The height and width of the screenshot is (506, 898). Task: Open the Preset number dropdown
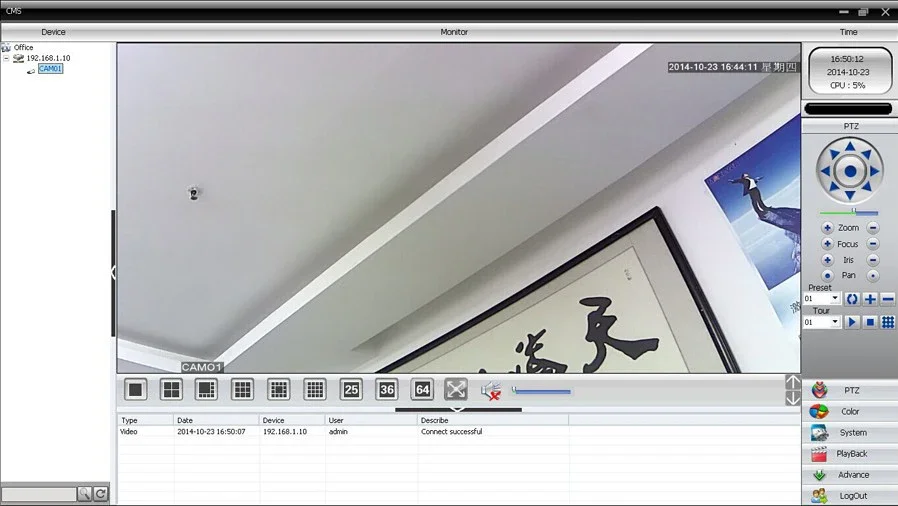(835, 298)
